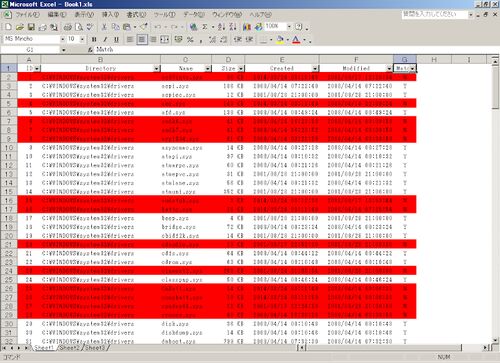Open the MS Mincho font dropdown
Image resolution: width=500 pixels, height=363 pixels.
[62, 39]
